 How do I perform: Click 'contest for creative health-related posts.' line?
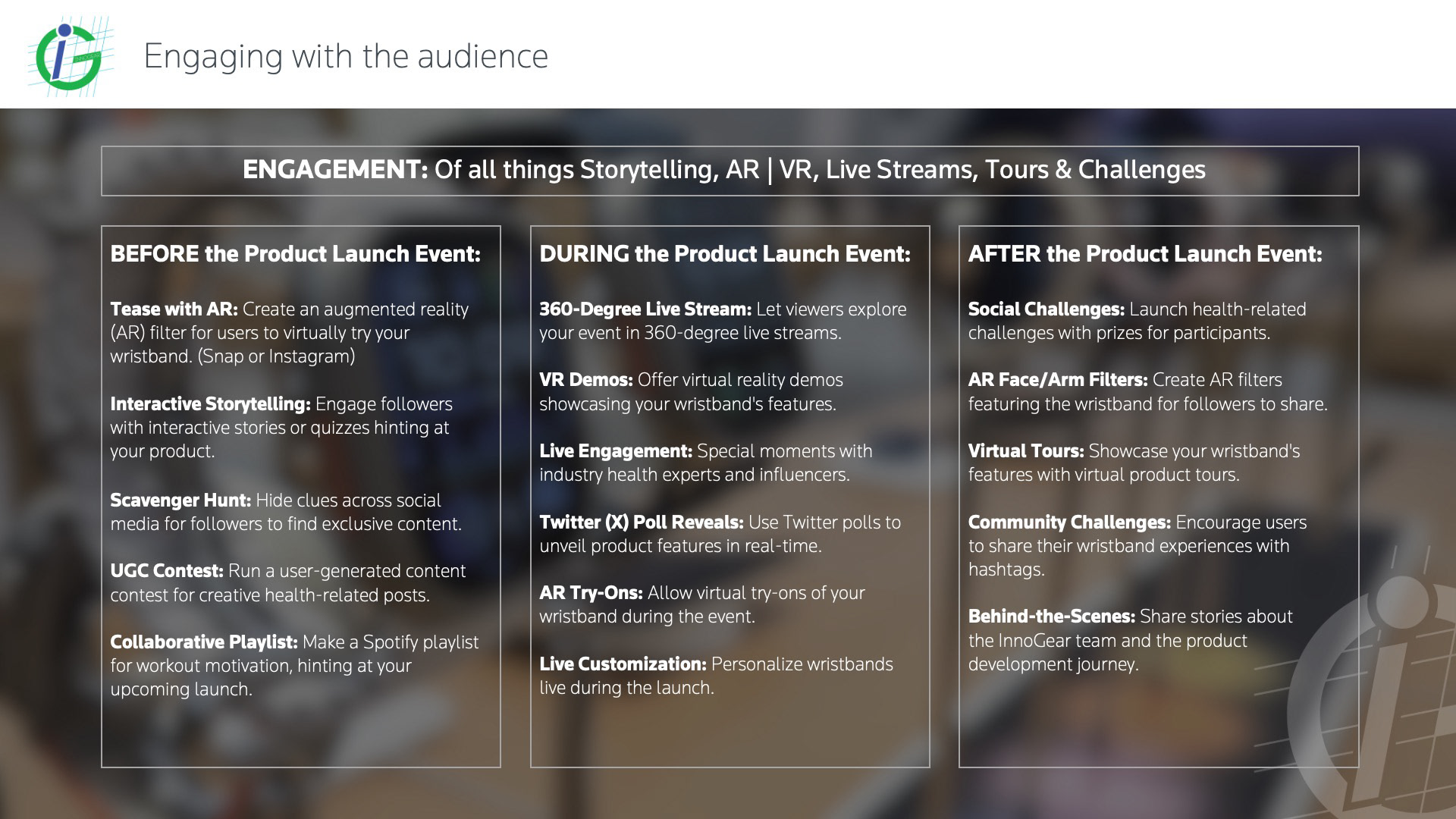(x=270, y=595)
